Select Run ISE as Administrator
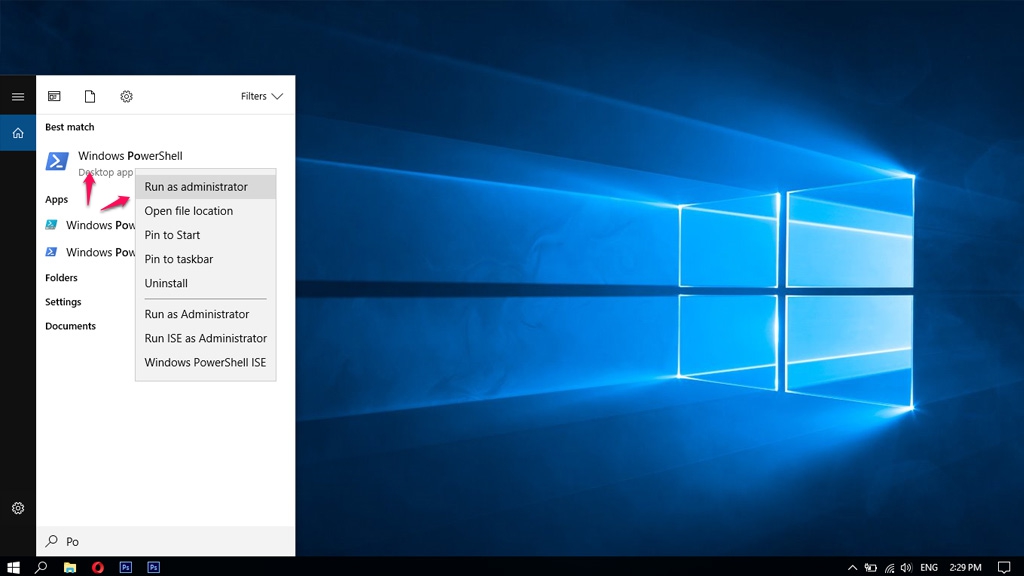The width and height of the screenshot is (1024, 576). click(x=206, y=338)
